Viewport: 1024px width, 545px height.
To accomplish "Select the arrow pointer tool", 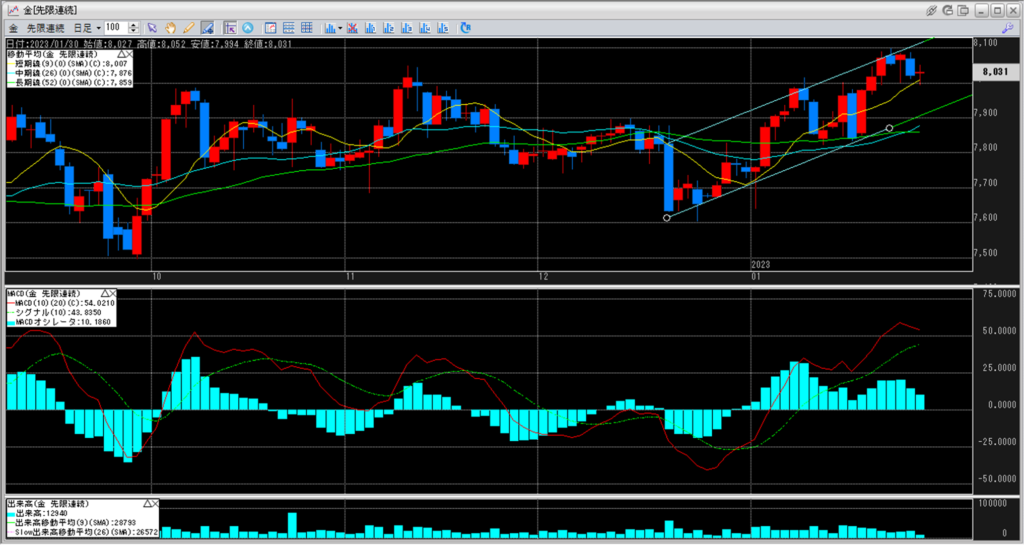I will point(152,27).
